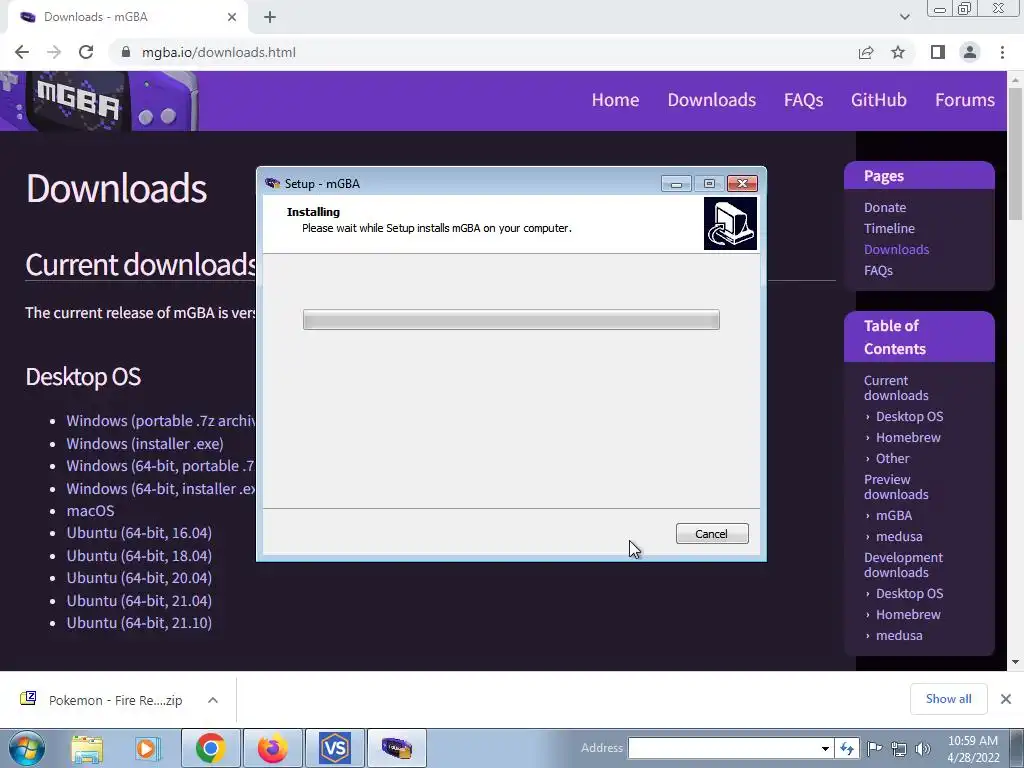Reload the mGBA downloads page
This screenshot has width=1024, height=768.
86,52
